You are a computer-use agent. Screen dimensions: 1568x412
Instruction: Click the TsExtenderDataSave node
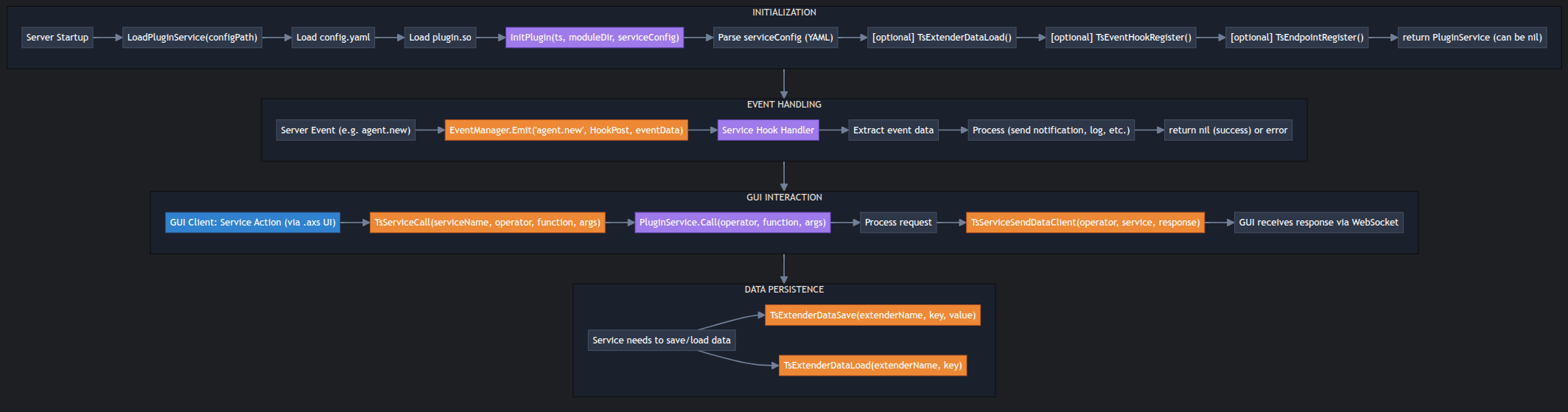click(x=872, y=315)
